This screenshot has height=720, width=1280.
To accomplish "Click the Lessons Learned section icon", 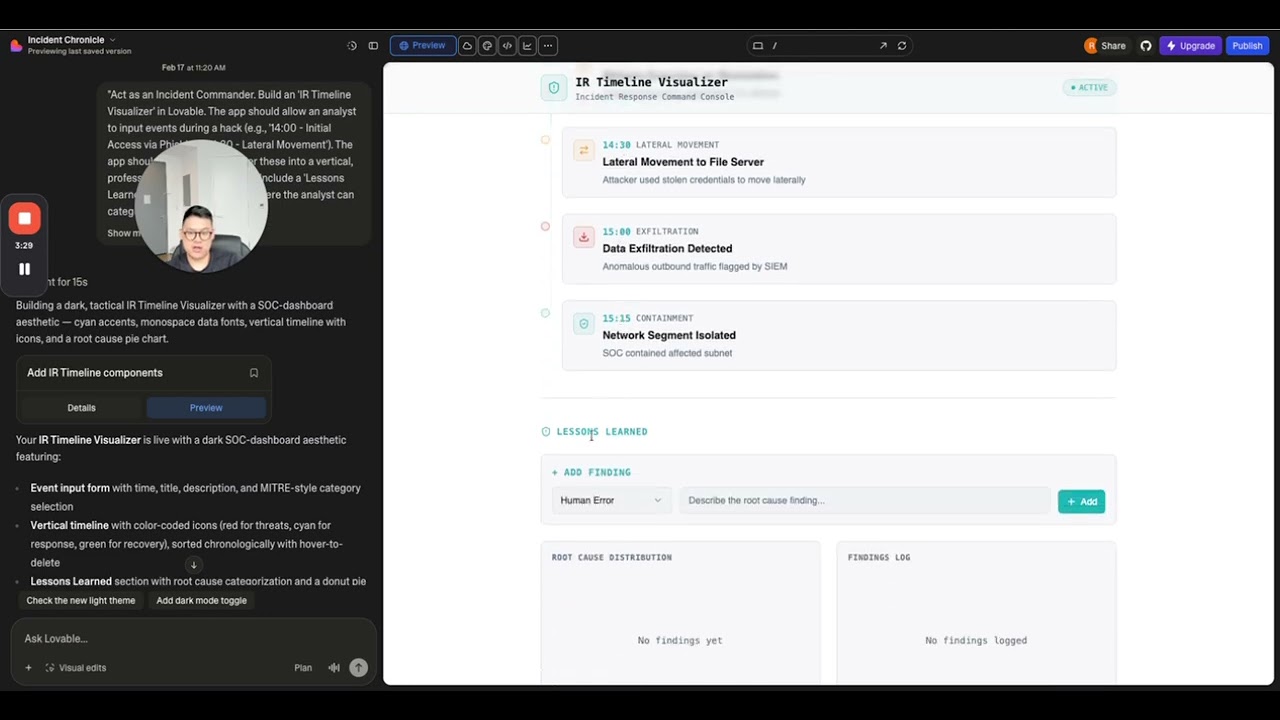I will click(546, 432).
